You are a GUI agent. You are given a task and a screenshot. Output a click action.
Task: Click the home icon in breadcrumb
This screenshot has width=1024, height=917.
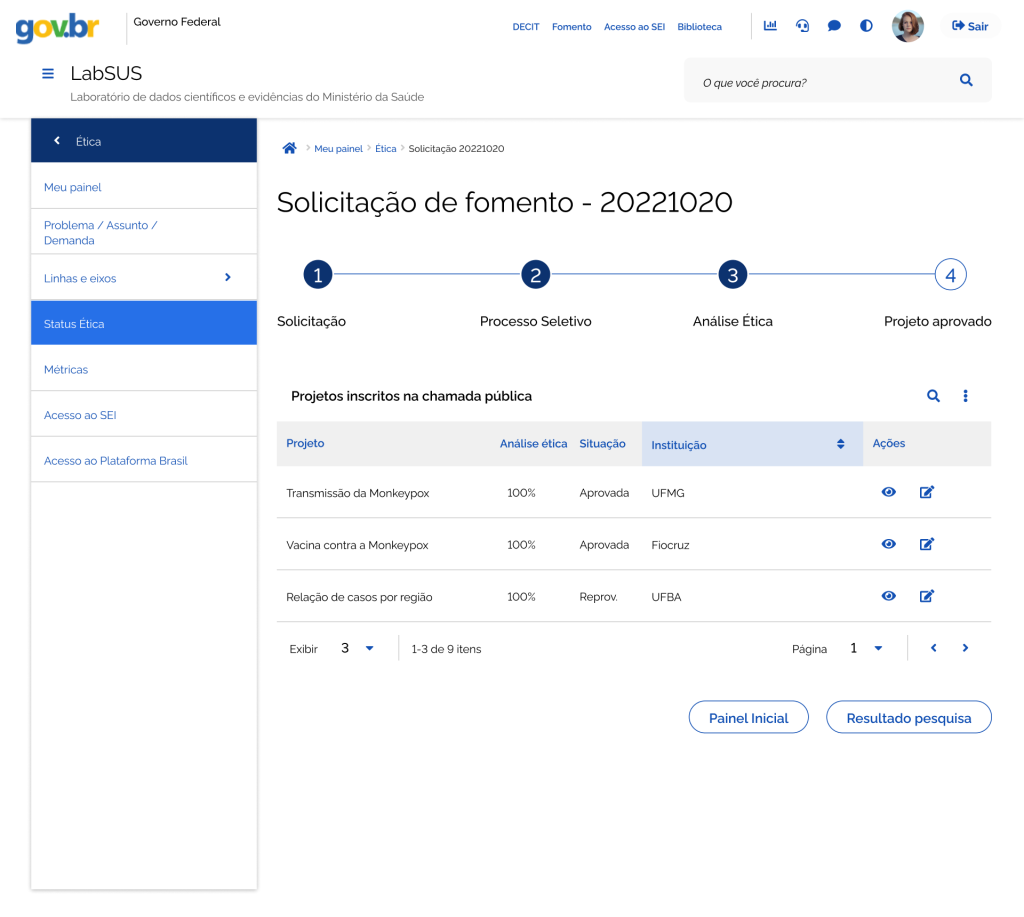point(289,148)
